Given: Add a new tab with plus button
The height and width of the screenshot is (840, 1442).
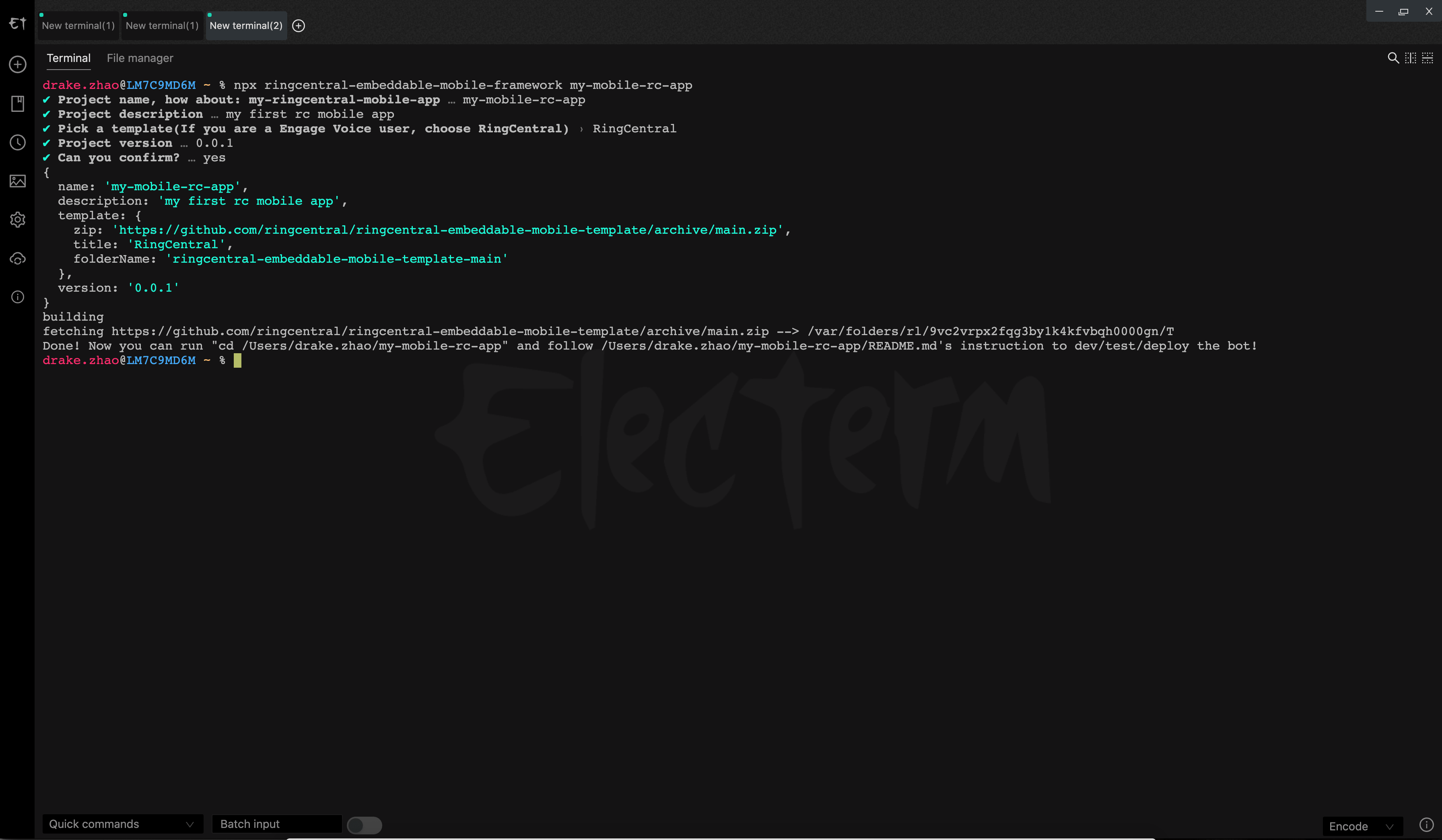Looking at the screenshot, I should pos(299,26).
